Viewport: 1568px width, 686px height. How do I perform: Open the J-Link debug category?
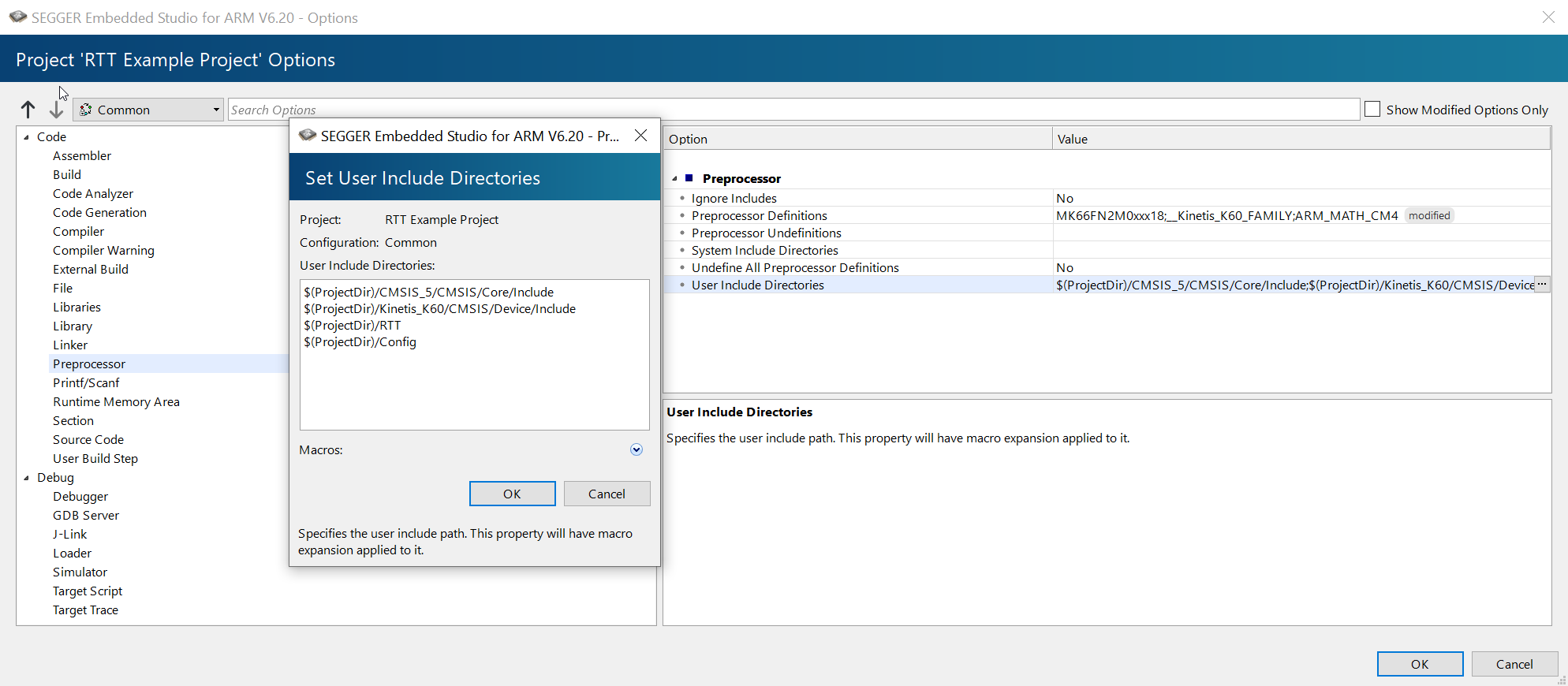(x=69, y=534)
